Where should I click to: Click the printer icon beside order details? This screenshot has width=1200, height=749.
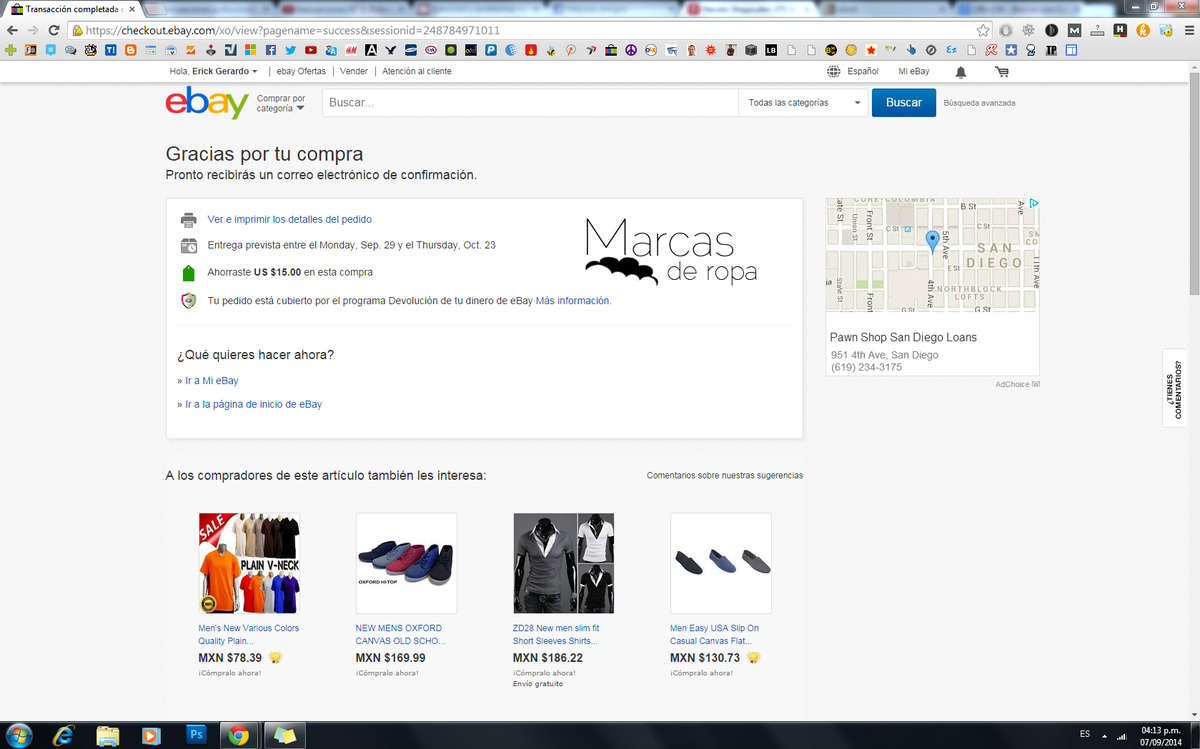tap(189, 219)
